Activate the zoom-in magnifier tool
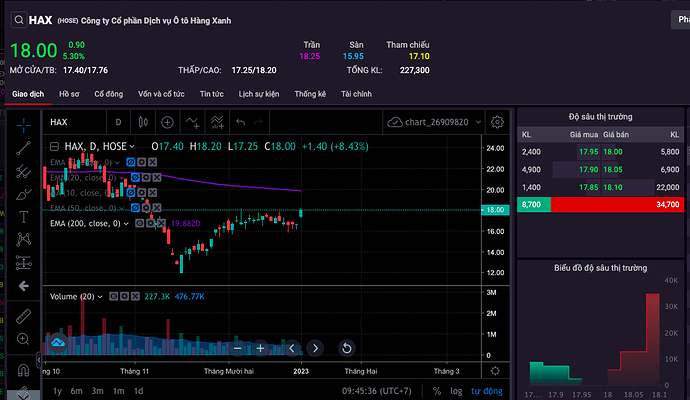Screen dimensions: 690x400 23,339
